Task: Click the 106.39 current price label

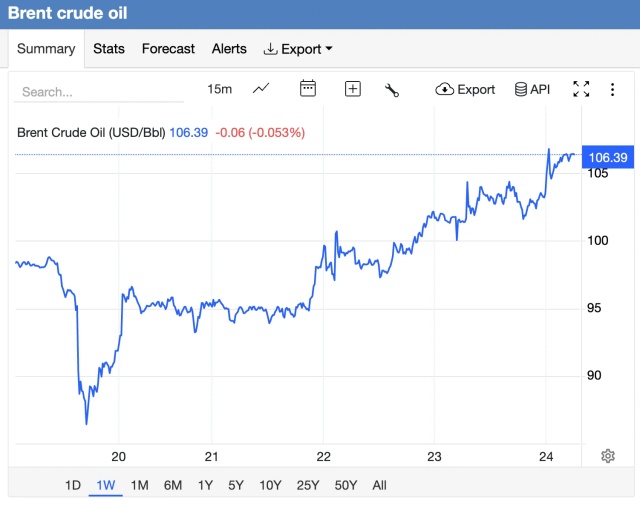Action: point(608,157)
